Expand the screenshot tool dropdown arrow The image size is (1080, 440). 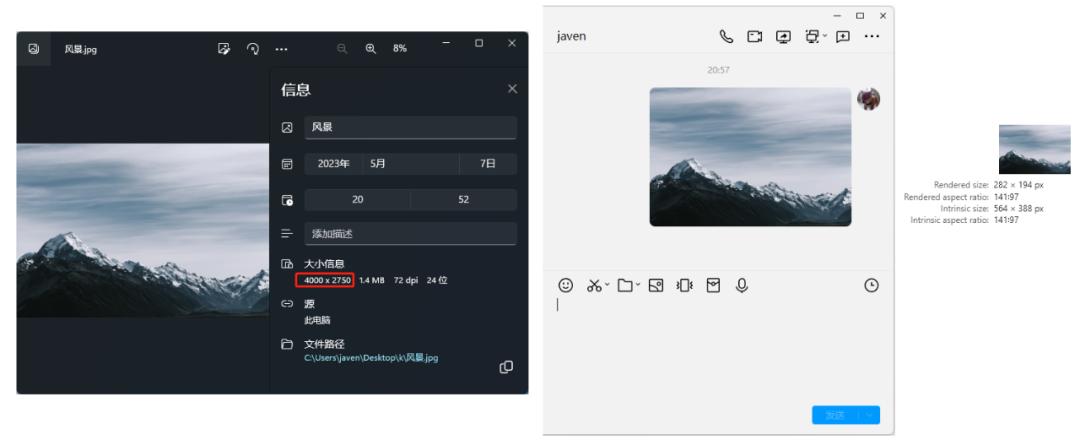(607, 285)
